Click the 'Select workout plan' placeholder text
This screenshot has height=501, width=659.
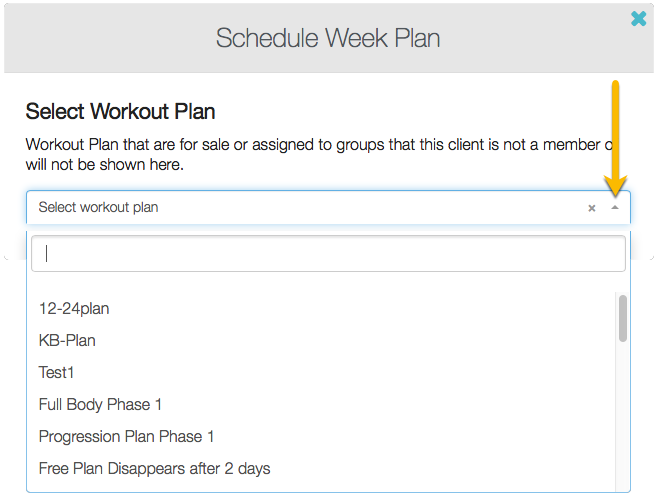click(98, 208)
